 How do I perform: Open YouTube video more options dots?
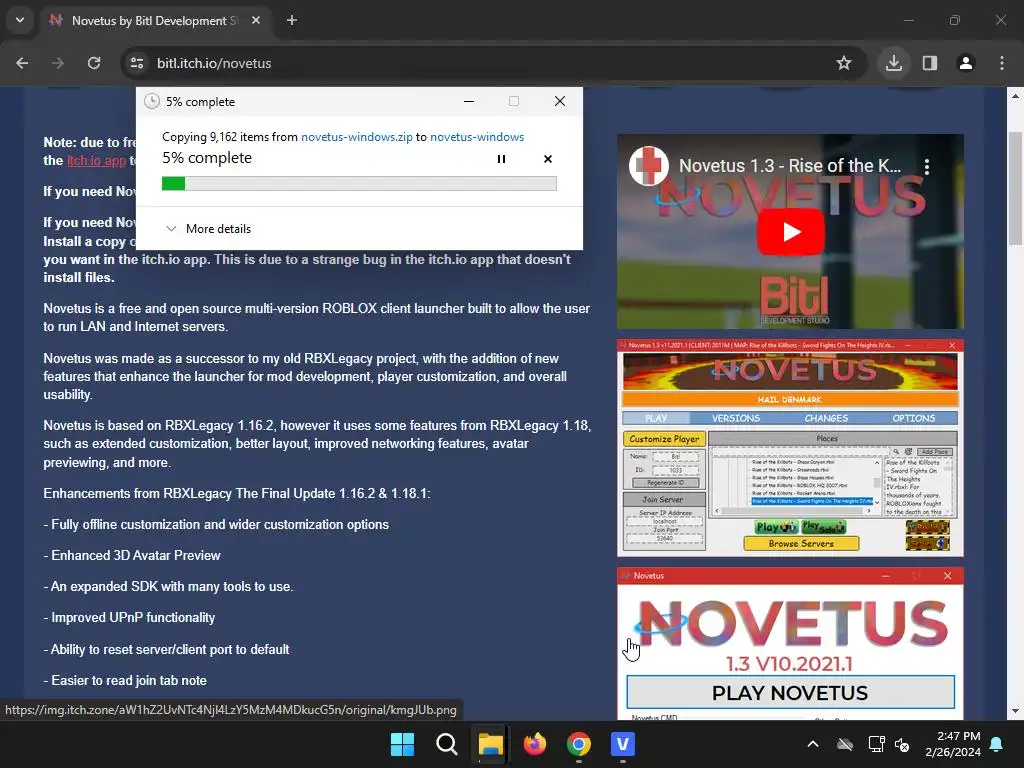click(x=927, y=167)
